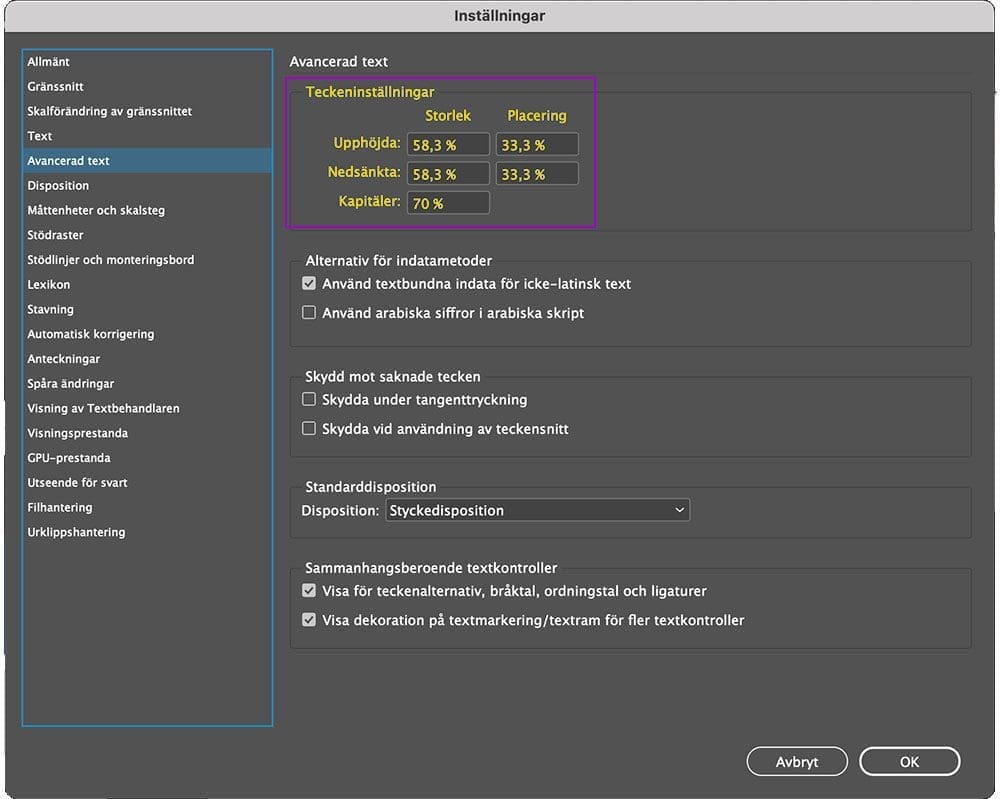Open the Disposition Styckedisposition dropdown
The image size is (1000, 799).
coord(538,510)
